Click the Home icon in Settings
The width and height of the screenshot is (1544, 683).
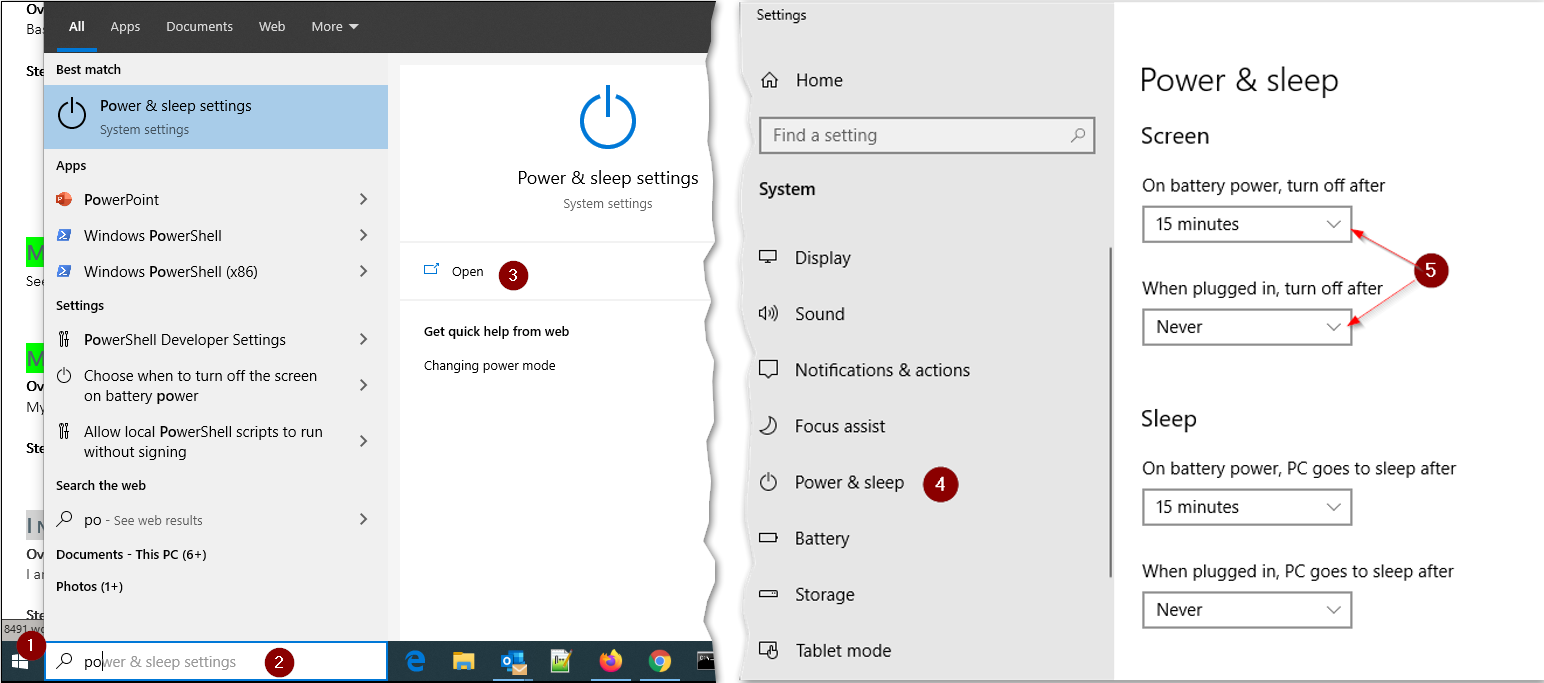(769, 81)
